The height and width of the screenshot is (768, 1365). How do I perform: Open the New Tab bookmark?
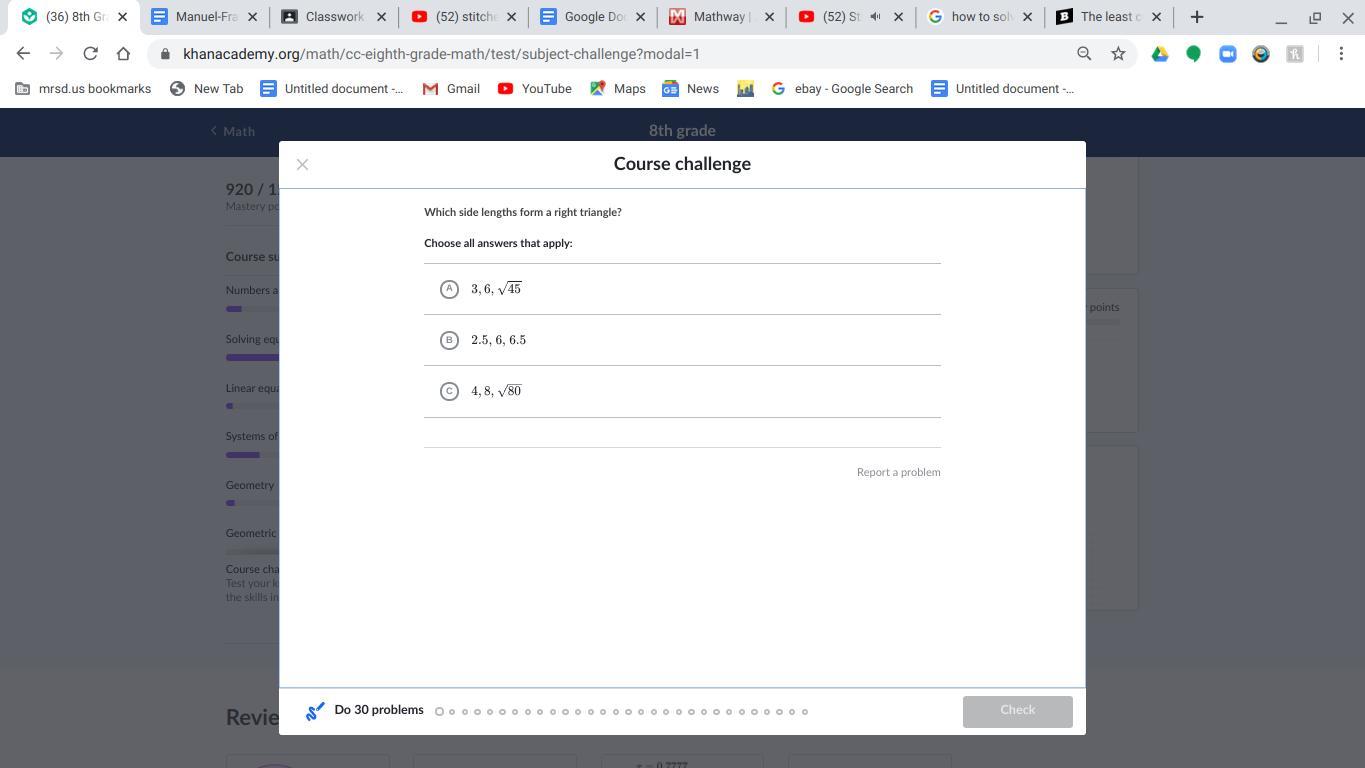coord(207,89)
